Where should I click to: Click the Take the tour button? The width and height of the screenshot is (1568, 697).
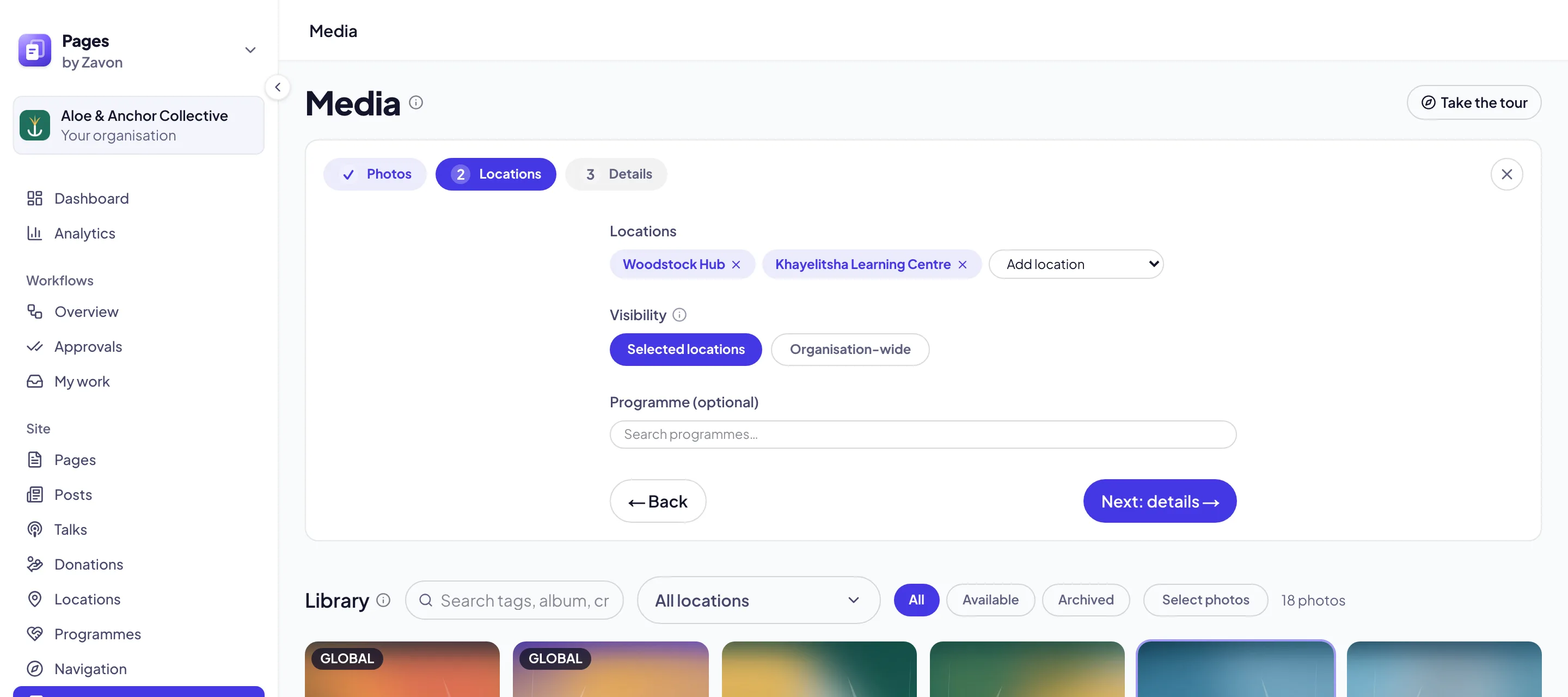1474,102
